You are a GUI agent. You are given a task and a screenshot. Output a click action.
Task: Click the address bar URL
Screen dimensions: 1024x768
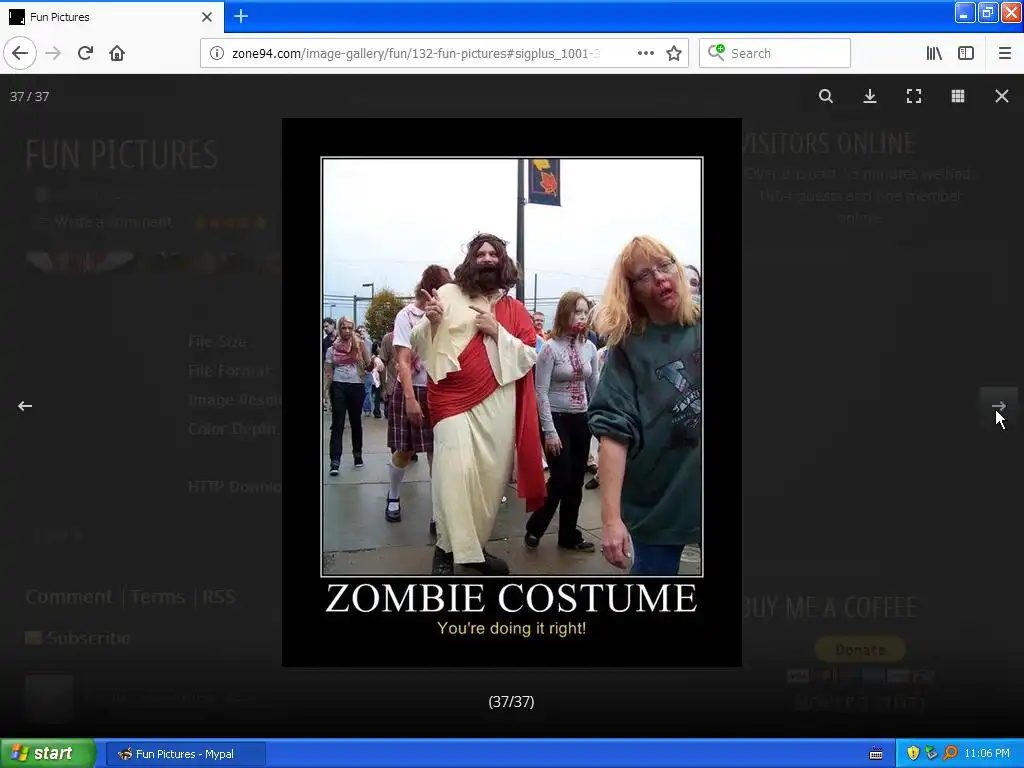click(x=415, y=53)
